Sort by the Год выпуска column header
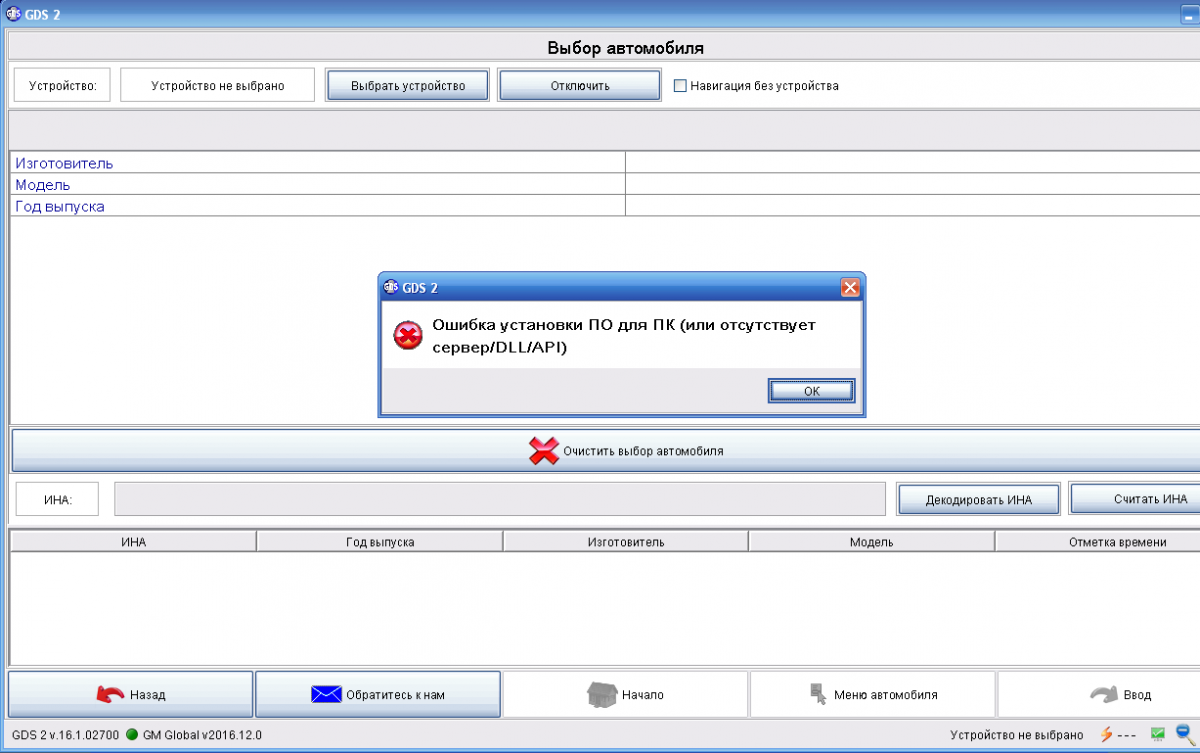 (380, 542)
